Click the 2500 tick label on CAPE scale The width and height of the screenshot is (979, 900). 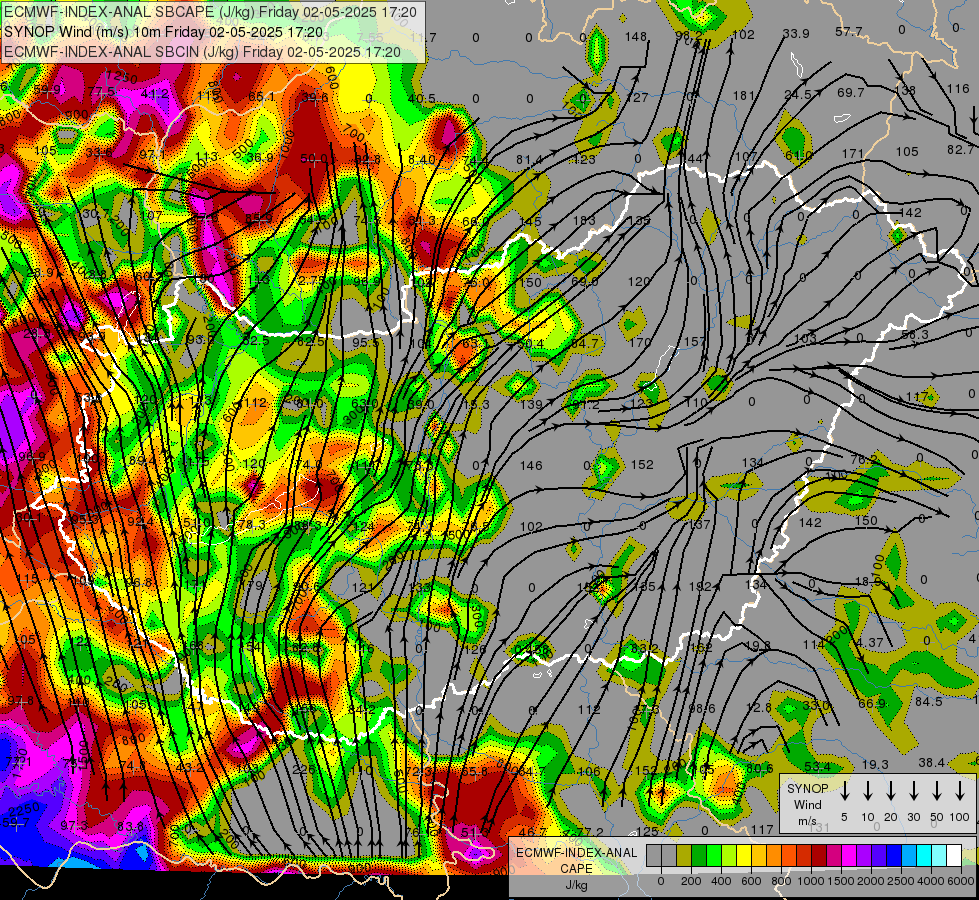(901, 881)
